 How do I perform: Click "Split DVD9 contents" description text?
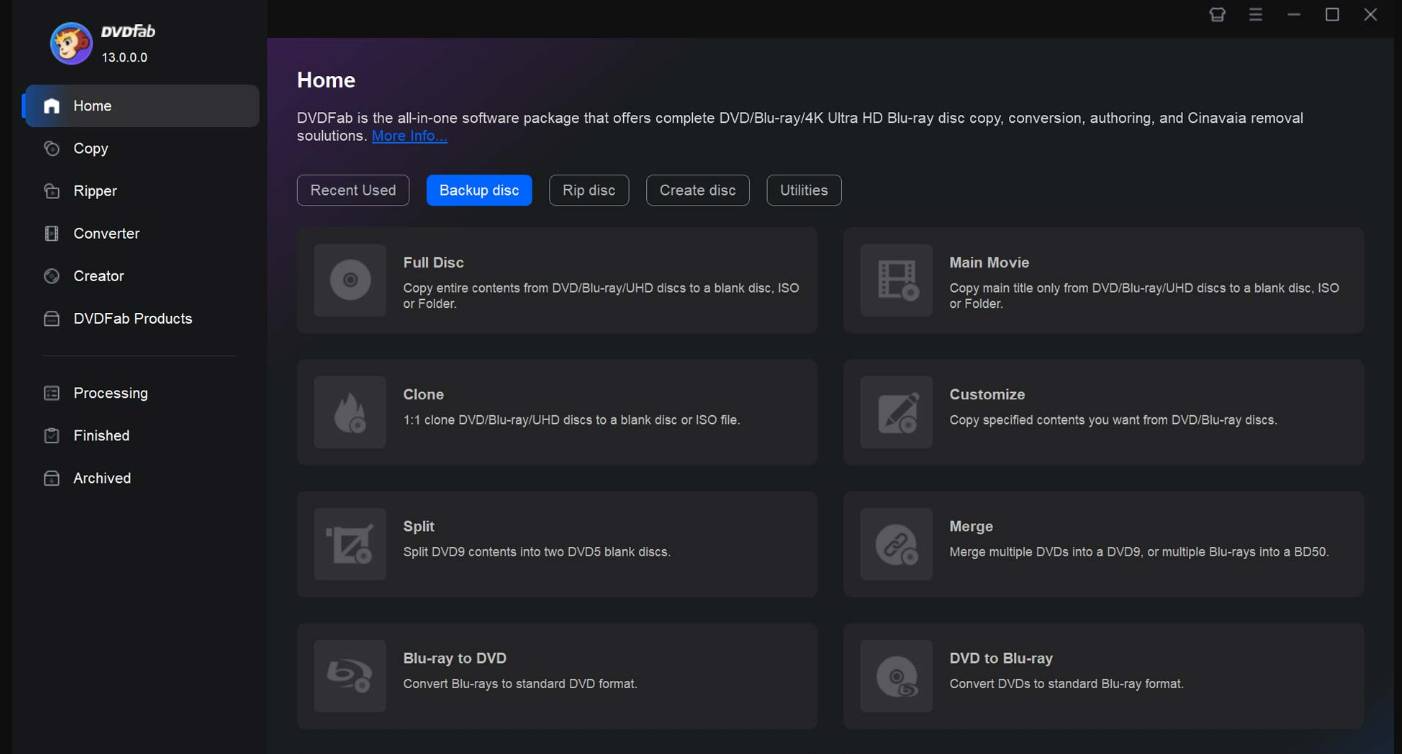coord(536,552)
